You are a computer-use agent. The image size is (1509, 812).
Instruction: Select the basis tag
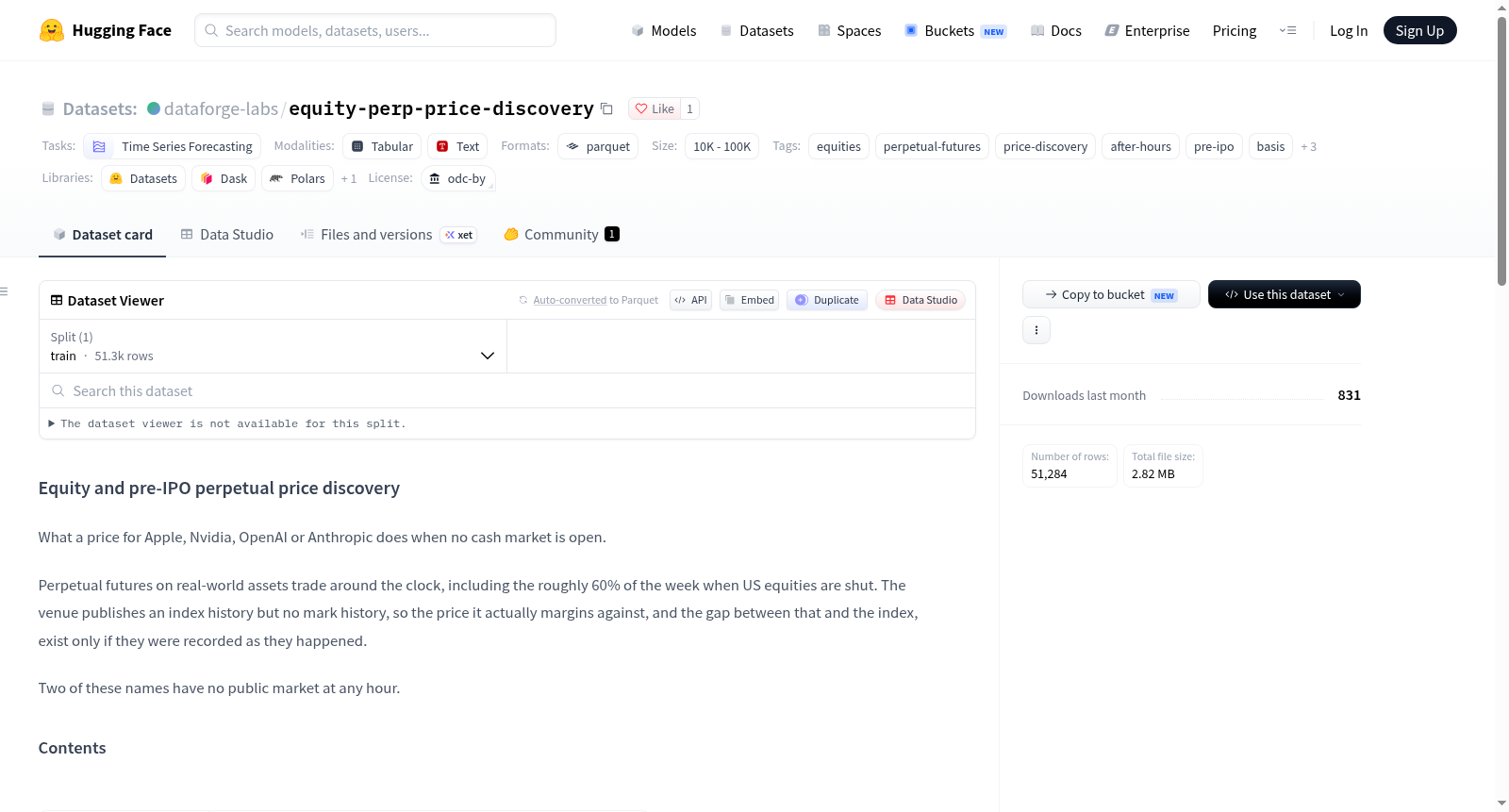coord(1270,146)
